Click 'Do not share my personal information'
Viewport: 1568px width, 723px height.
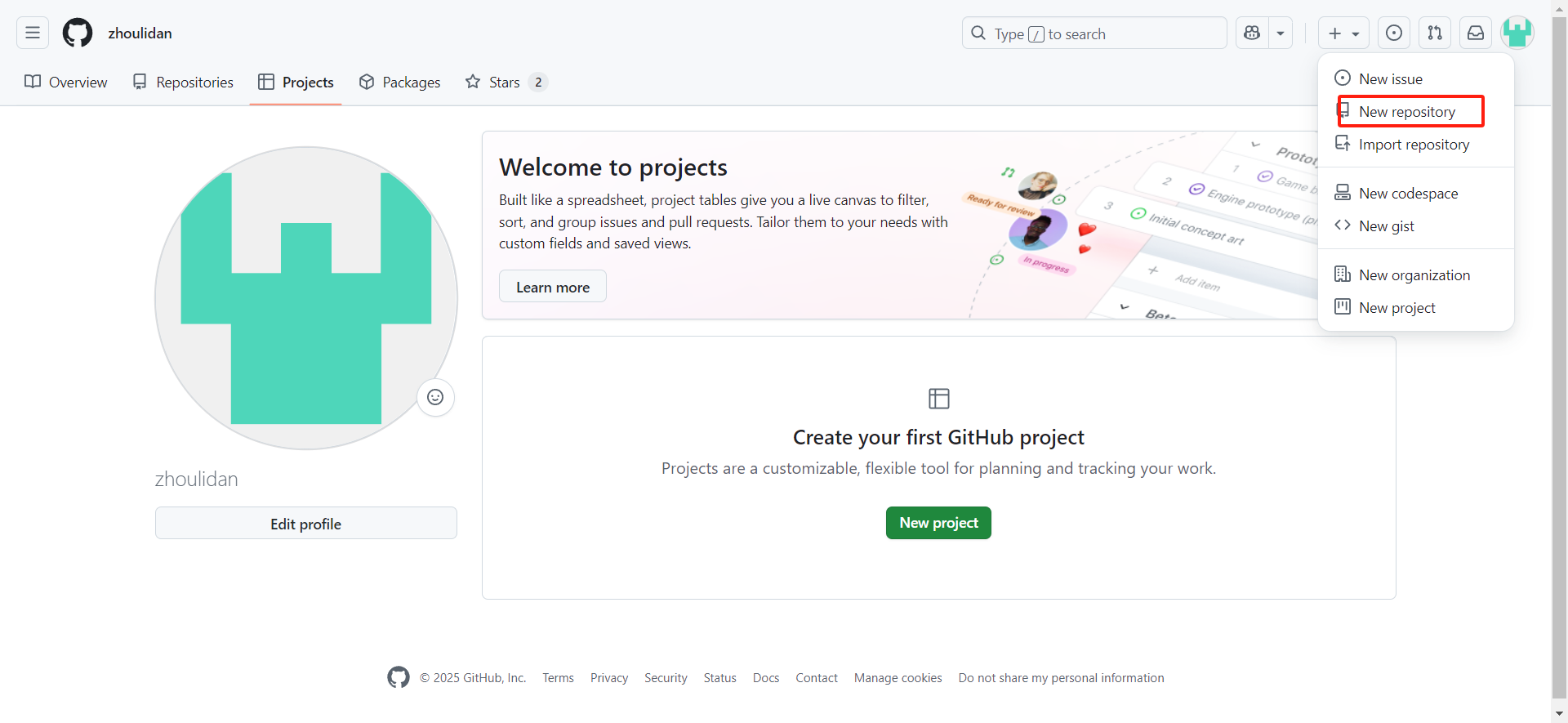(x=1062, y=678)
